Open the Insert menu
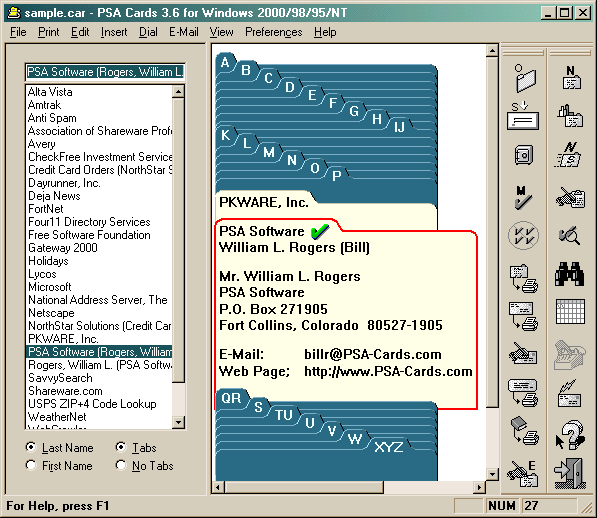 [x=114, y=32]
